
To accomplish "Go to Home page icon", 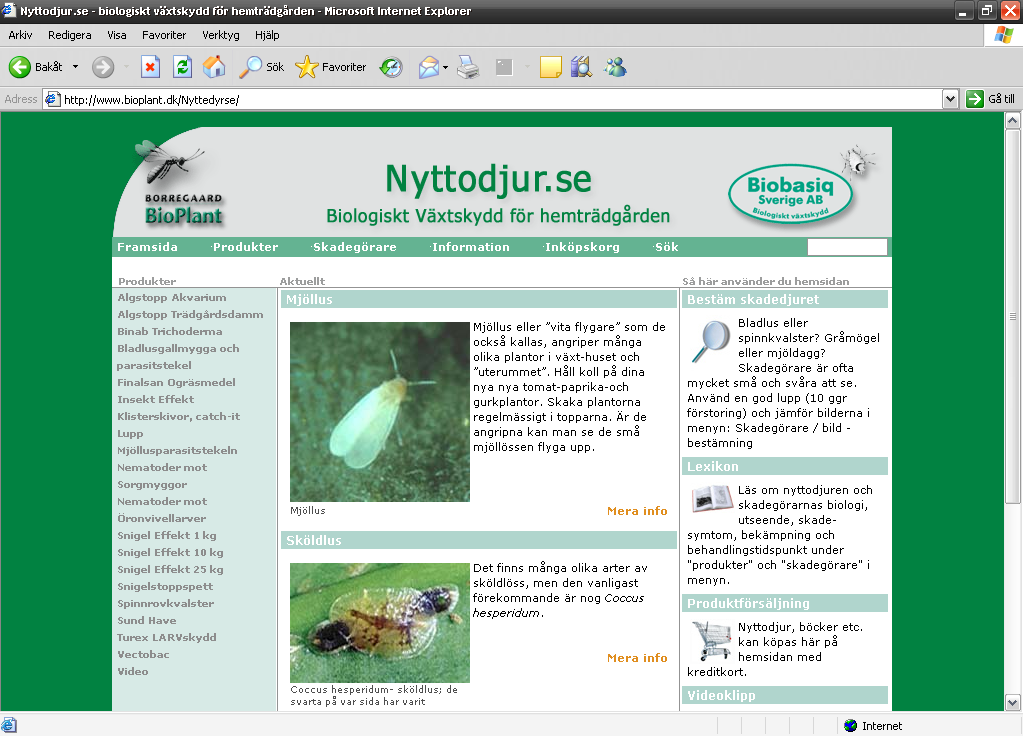I will (x=214, y=67).
